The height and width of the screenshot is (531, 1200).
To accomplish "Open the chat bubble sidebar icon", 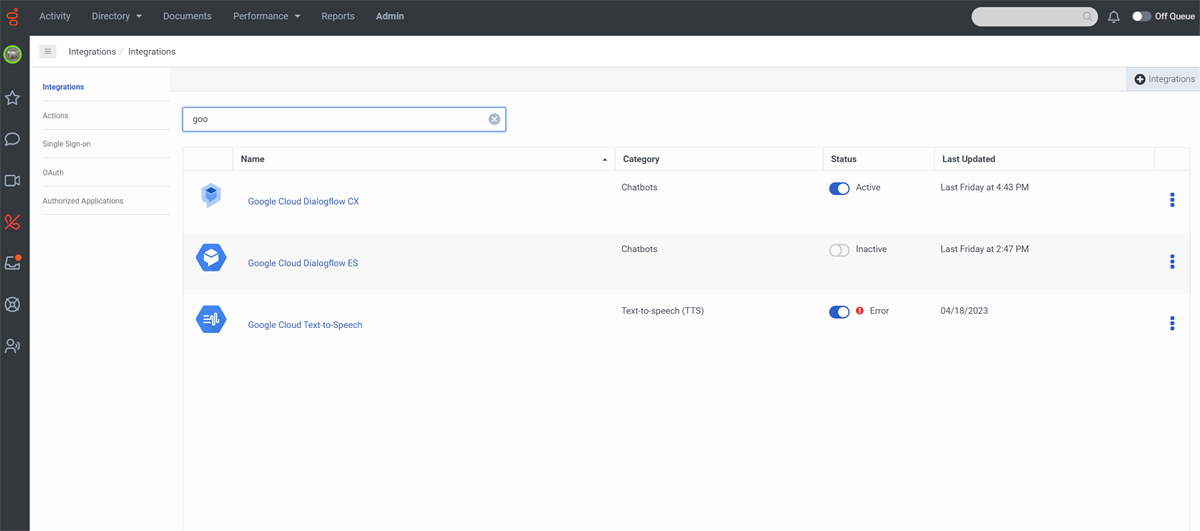I will (x=13, y=139).
